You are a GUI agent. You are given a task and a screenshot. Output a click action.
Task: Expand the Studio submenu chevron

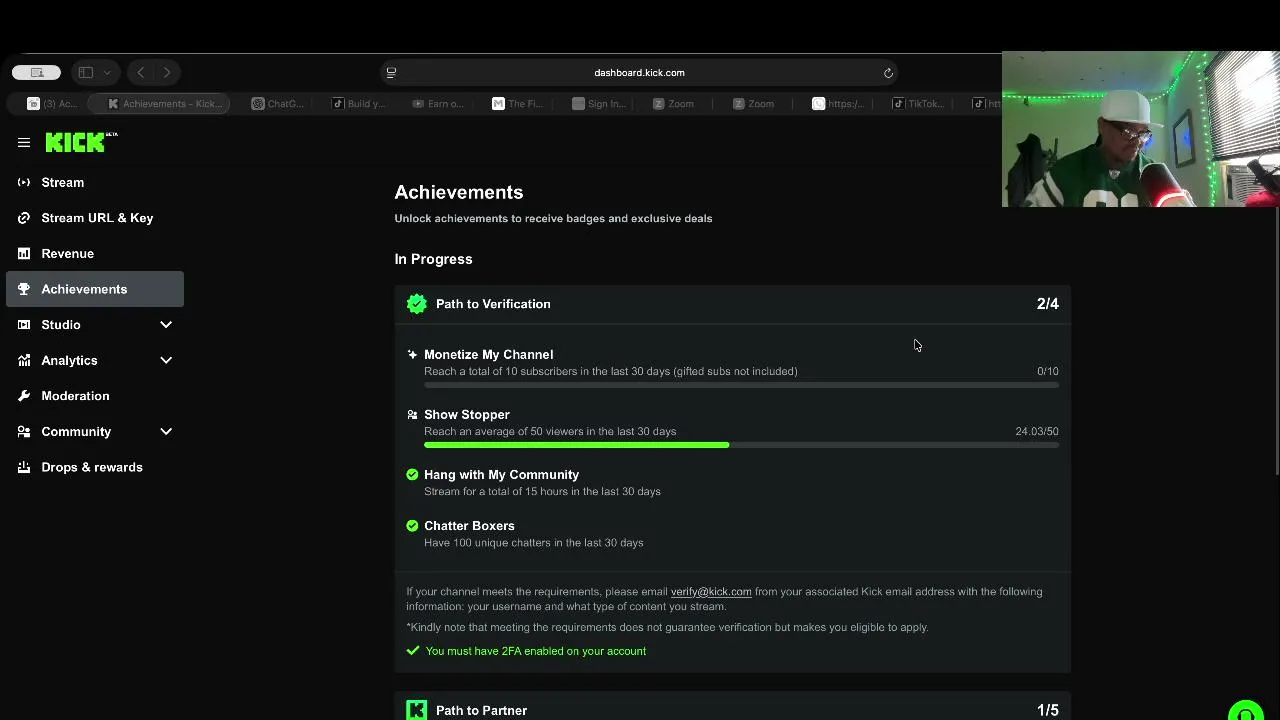pyautogui.click(x=166, y=325)
